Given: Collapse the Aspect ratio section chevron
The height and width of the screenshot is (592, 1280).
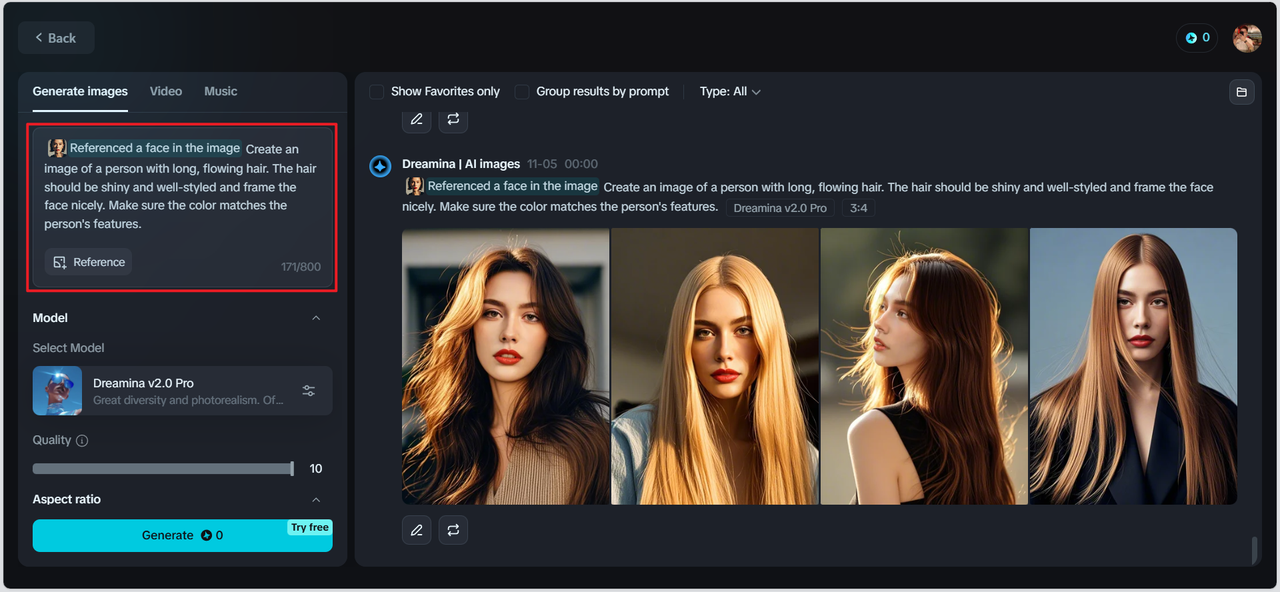Looking at the screenshot, I should click(x=316, y=500).
